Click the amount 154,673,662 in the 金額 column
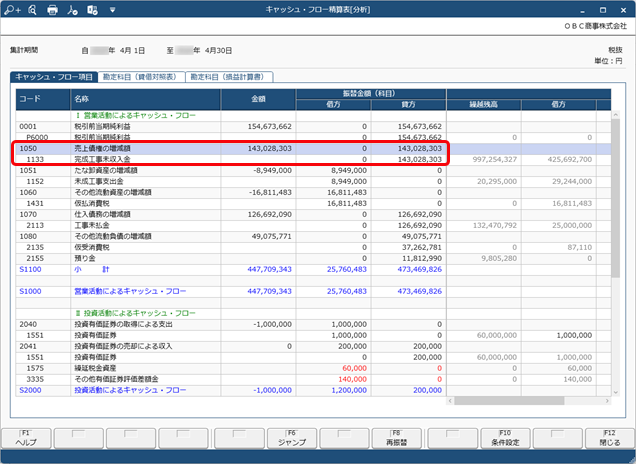The height and width of the screenshot is (464, 636). tap(270, 127)
